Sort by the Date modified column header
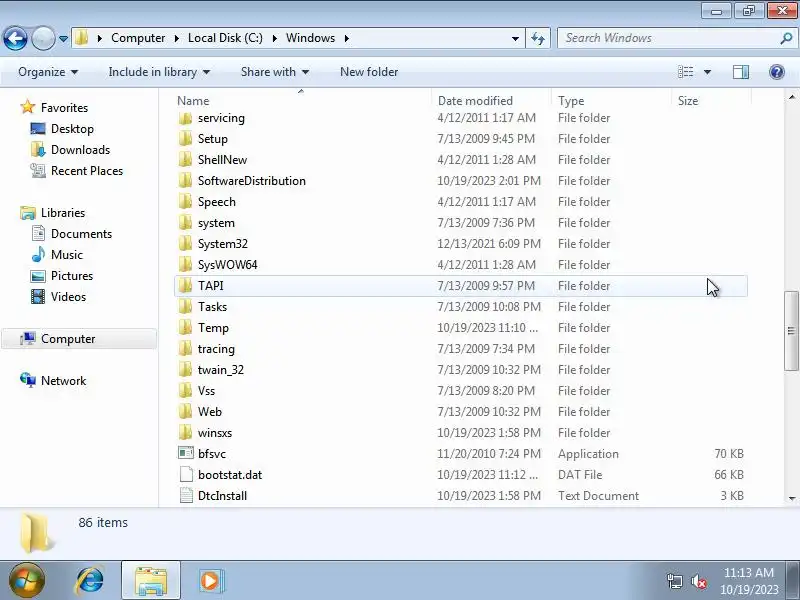This screenshot has height=600, width=800. pos(475,101)
